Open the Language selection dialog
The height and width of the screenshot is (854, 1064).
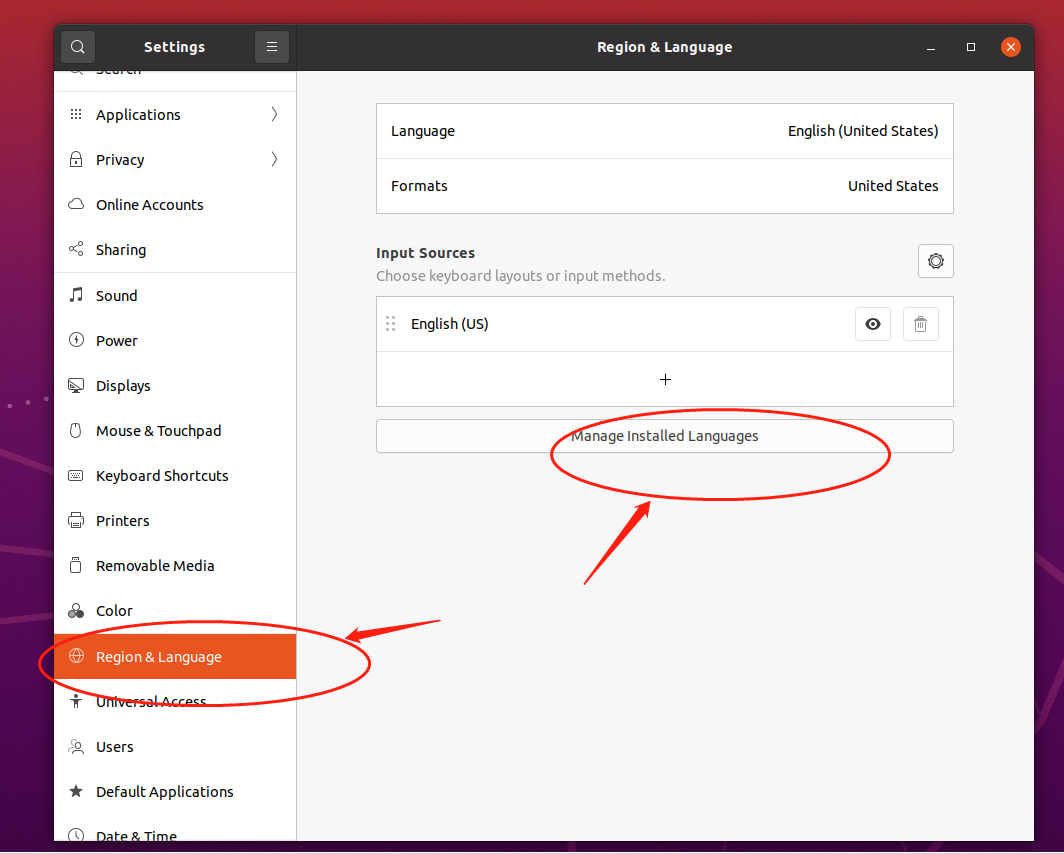(664, 131)
